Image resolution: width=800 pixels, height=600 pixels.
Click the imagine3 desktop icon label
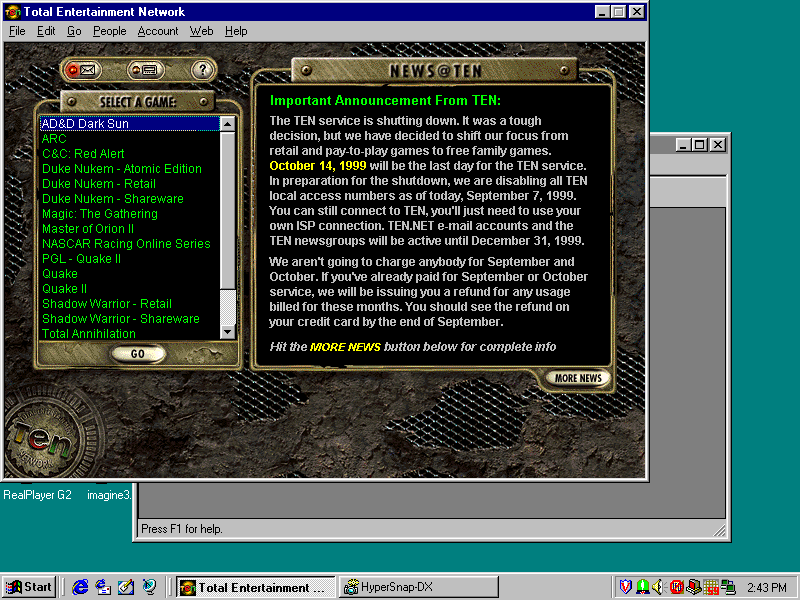click(109, 495)
